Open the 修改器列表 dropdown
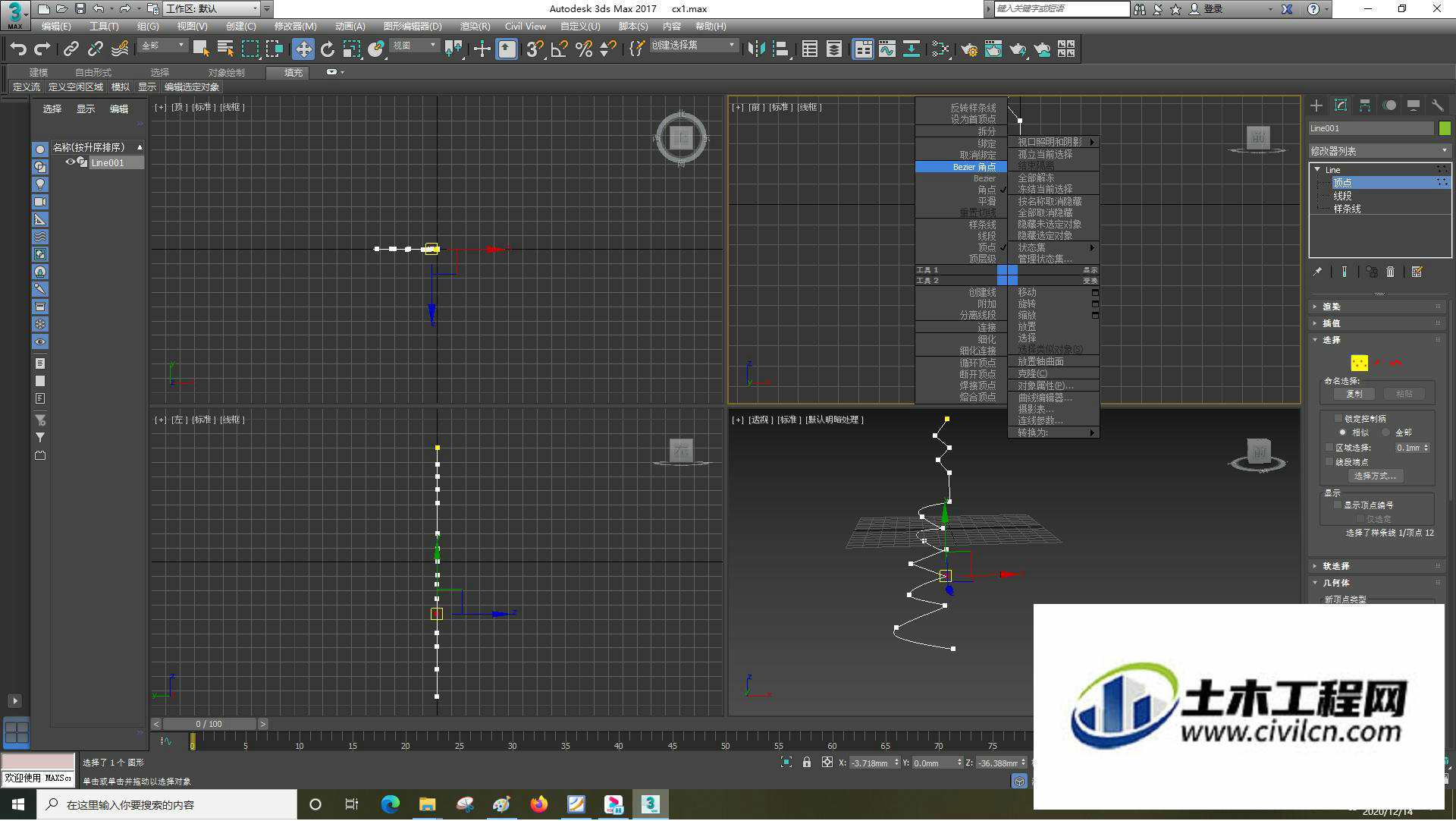 point(1379,151)
